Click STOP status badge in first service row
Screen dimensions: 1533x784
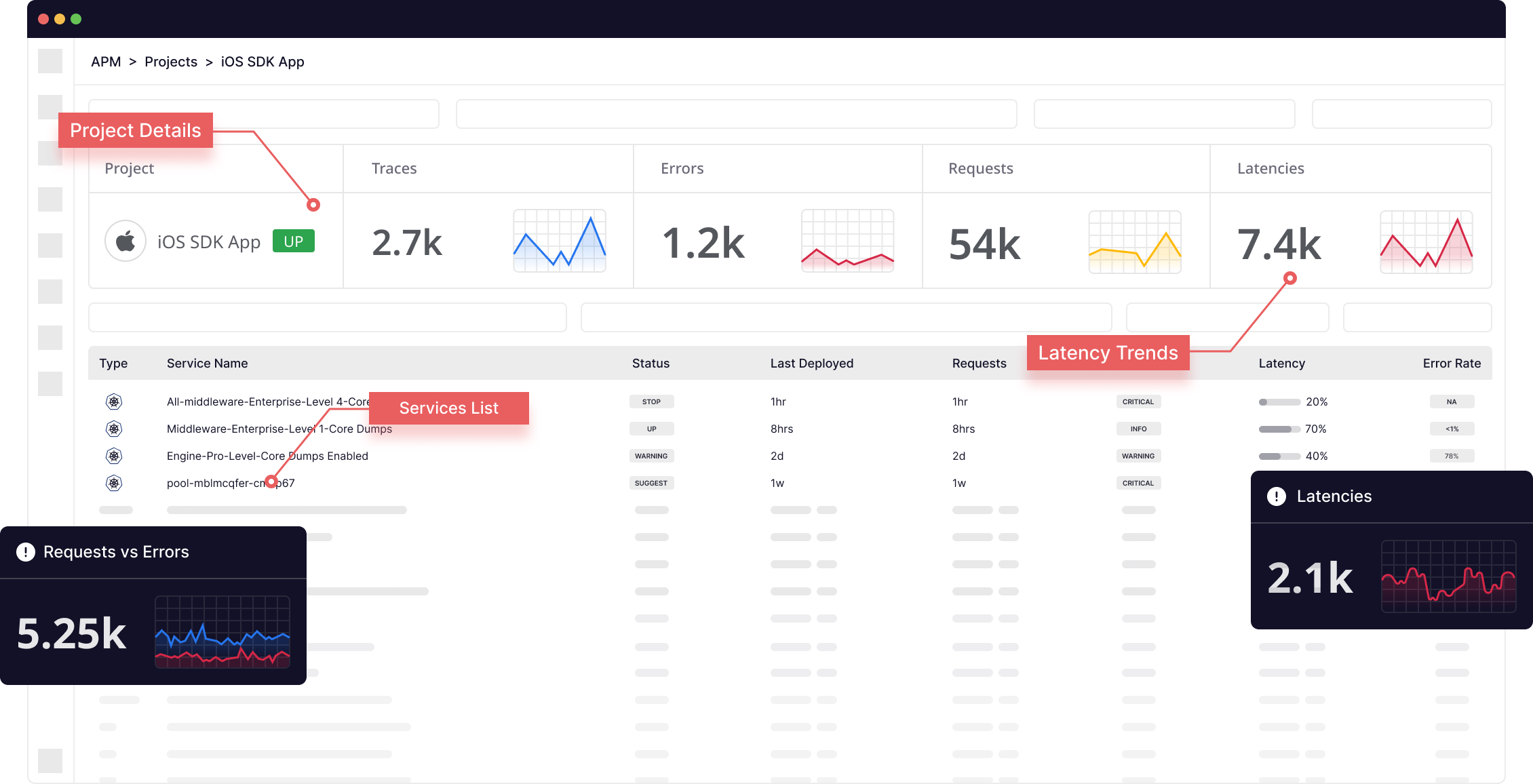tap(651, 401)
